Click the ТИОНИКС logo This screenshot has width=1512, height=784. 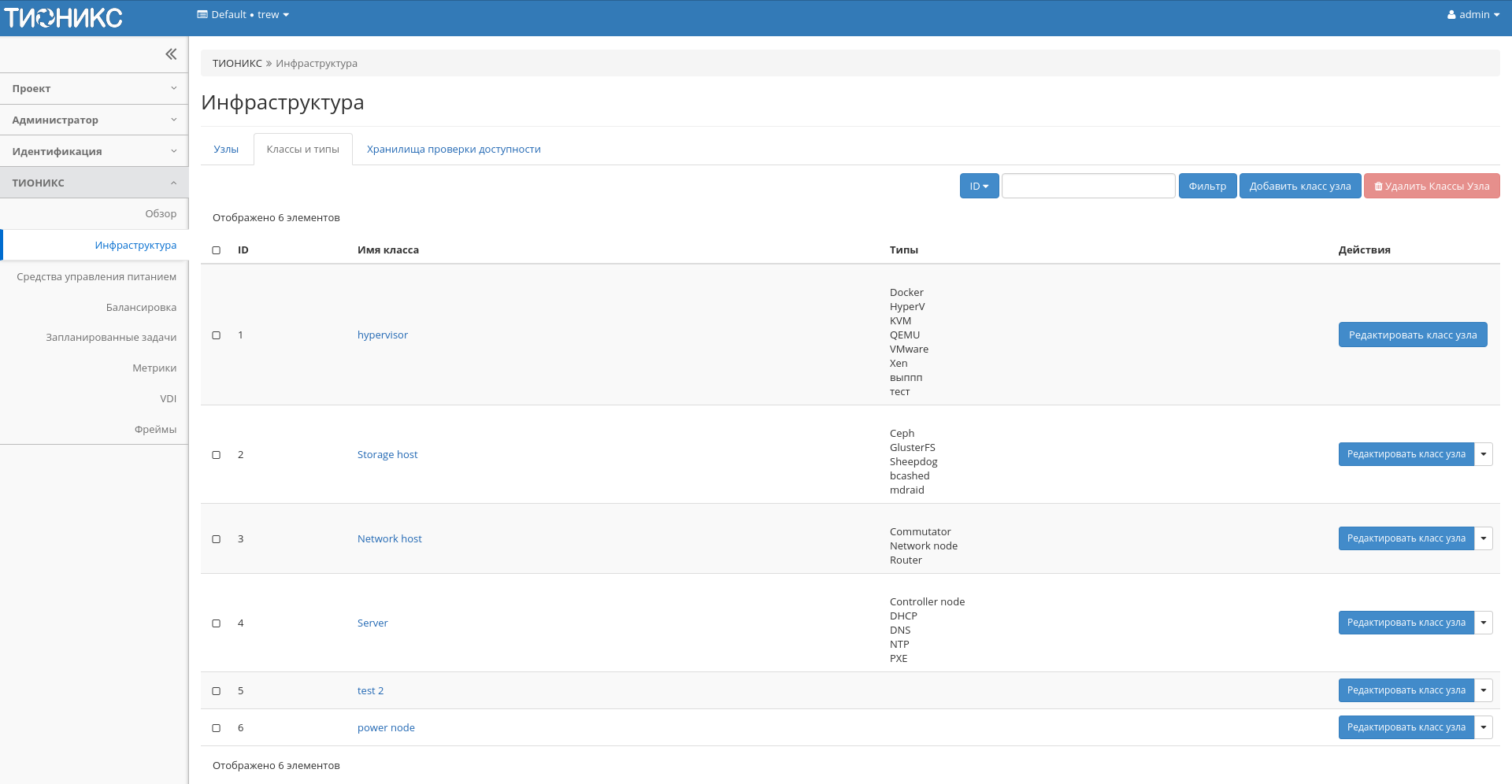pos(64,17)
